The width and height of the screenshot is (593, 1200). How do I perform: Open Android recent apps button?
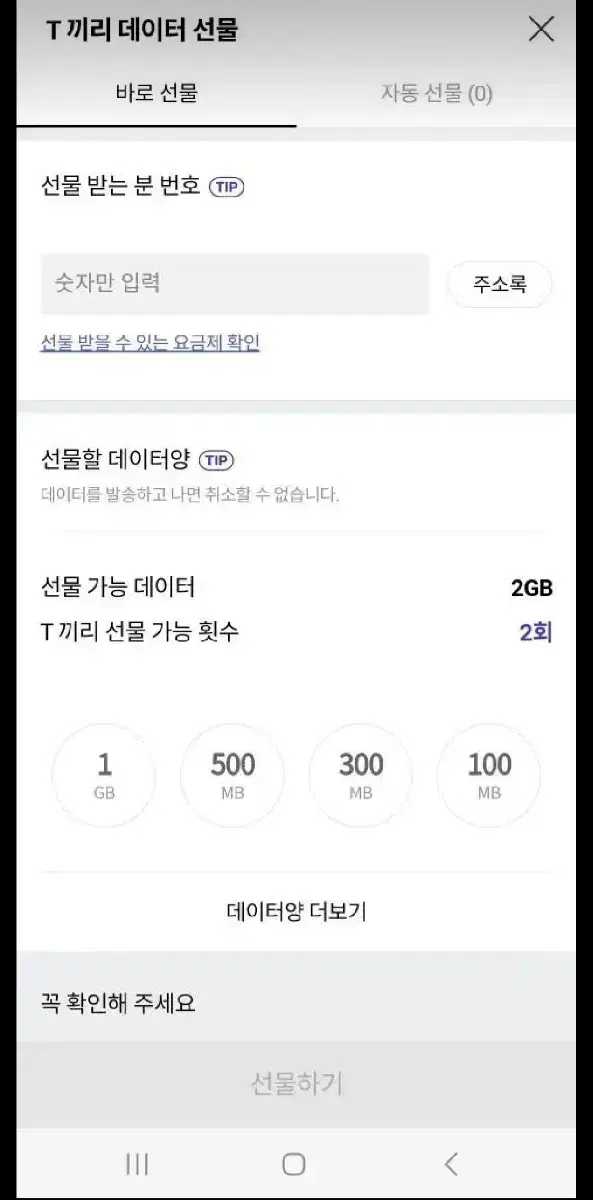pos(137,1163)
